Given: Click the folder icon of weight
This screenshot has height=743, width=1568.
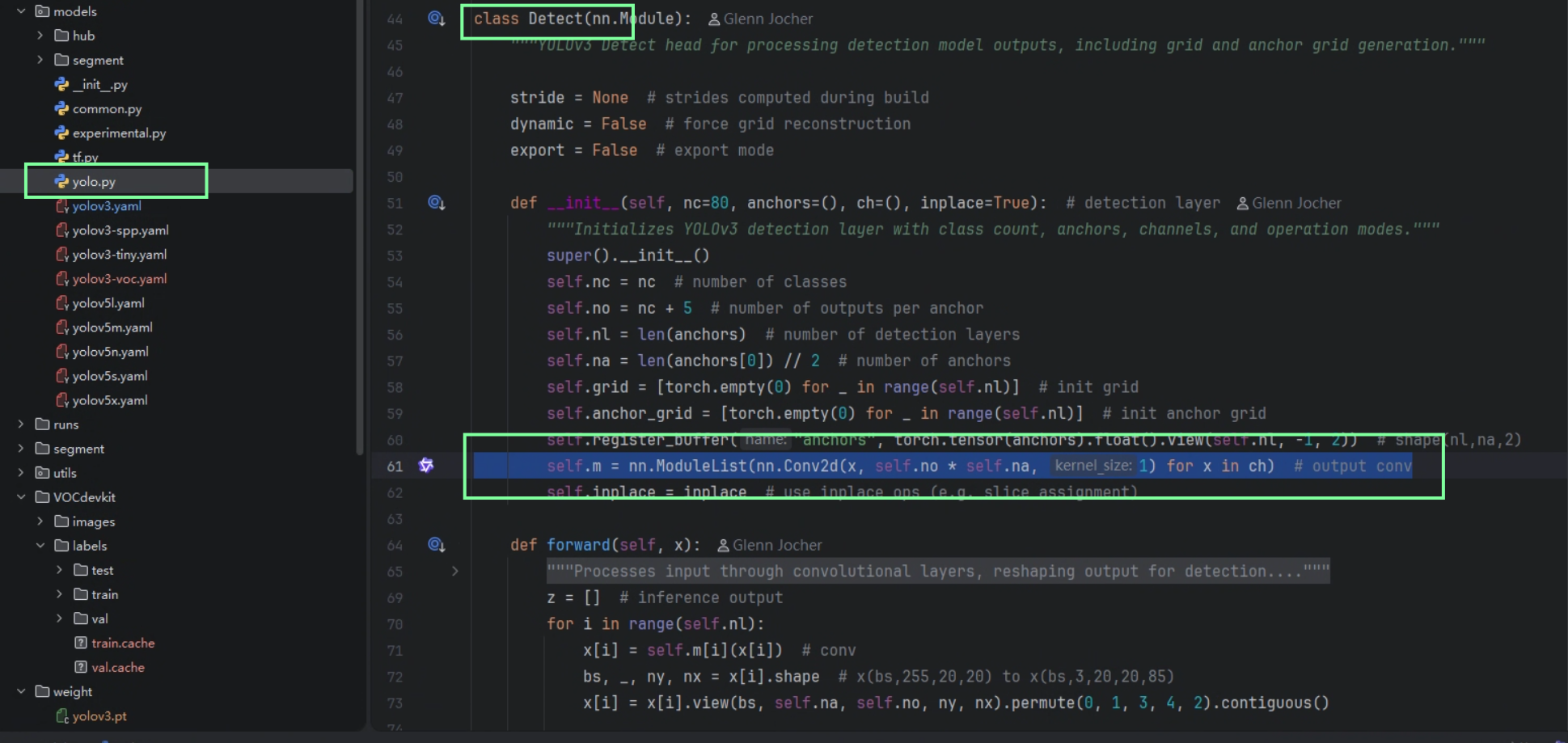Looking at the screenshot, I should 43,691.
